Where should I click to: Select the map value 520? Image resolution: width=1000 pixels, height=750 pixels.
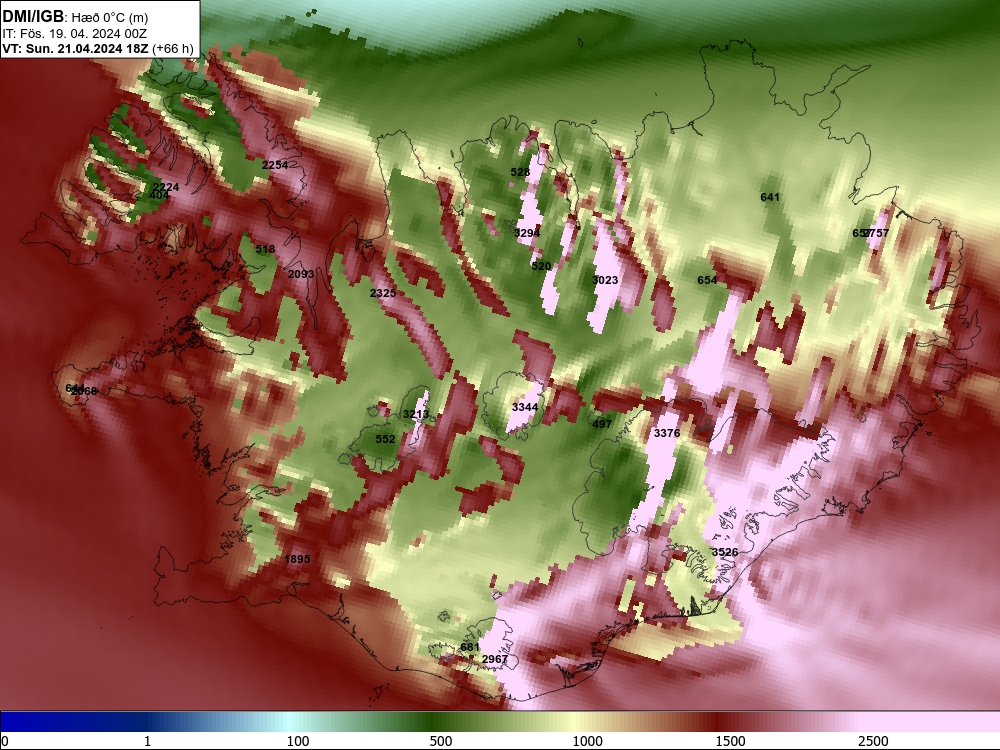click(x=541, y=266)
